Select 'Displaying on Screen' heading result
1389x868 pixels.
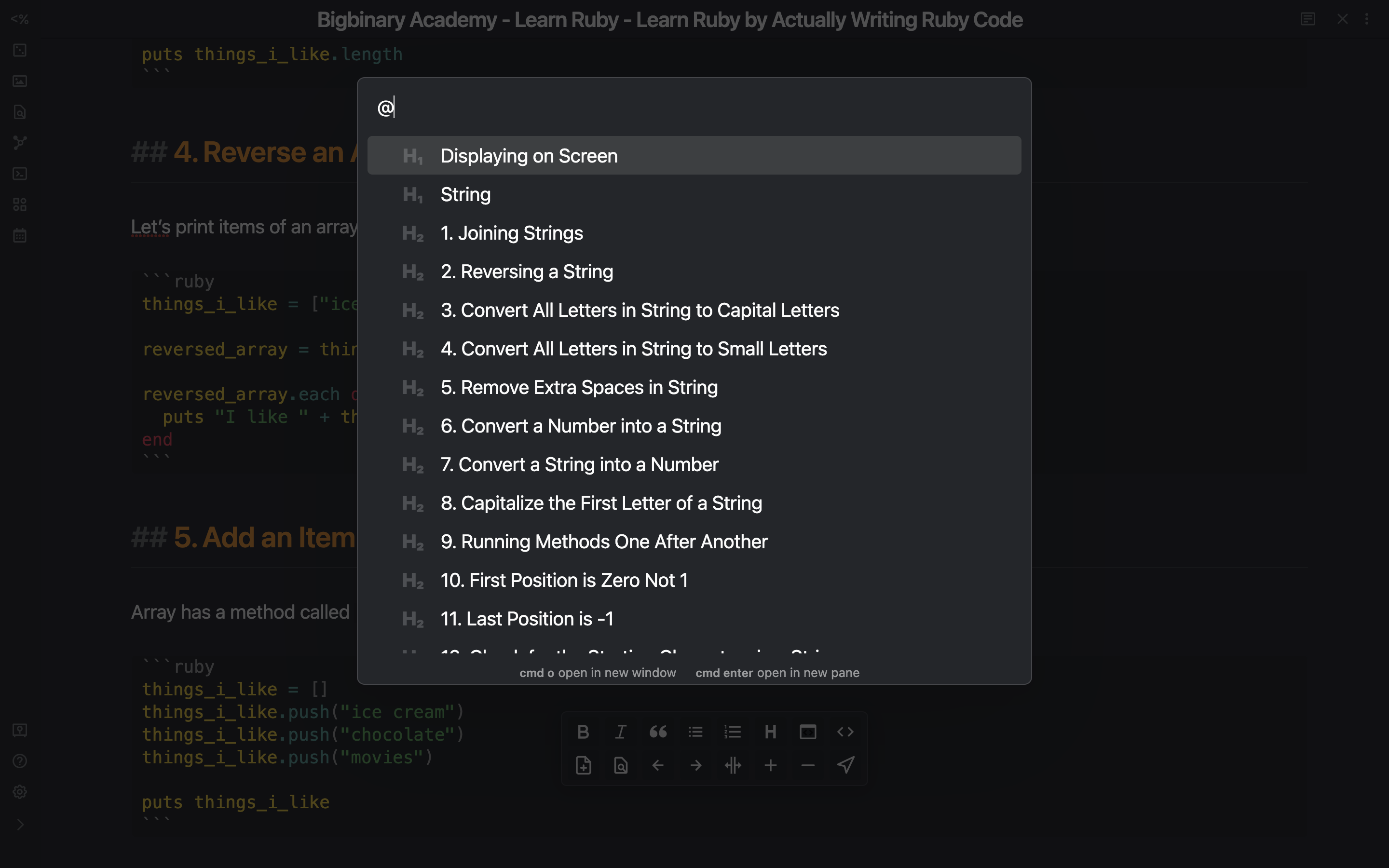point(529,156)
